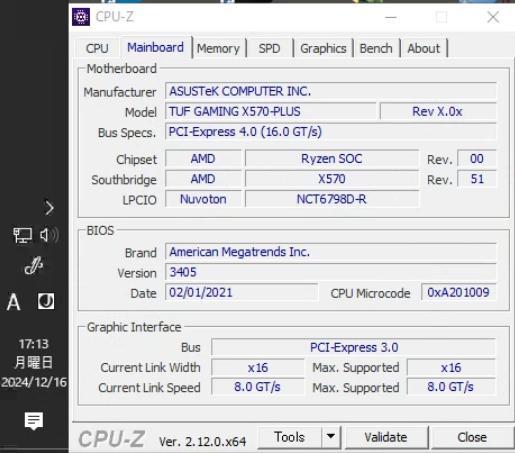Click the Ver. 2.12.0.x64 version text
This screenshot has width=515, height=453.
202,442
